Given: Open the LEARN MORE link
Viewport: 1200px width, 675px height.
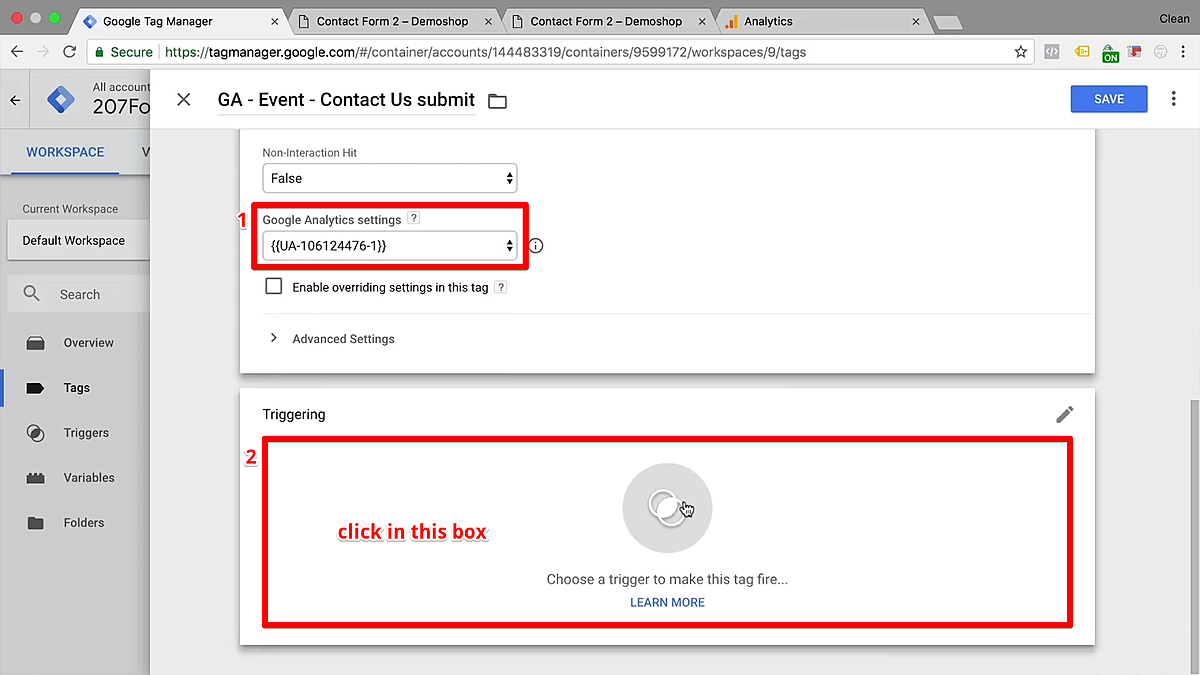Looking at the screenshot, I should [667, 602].
